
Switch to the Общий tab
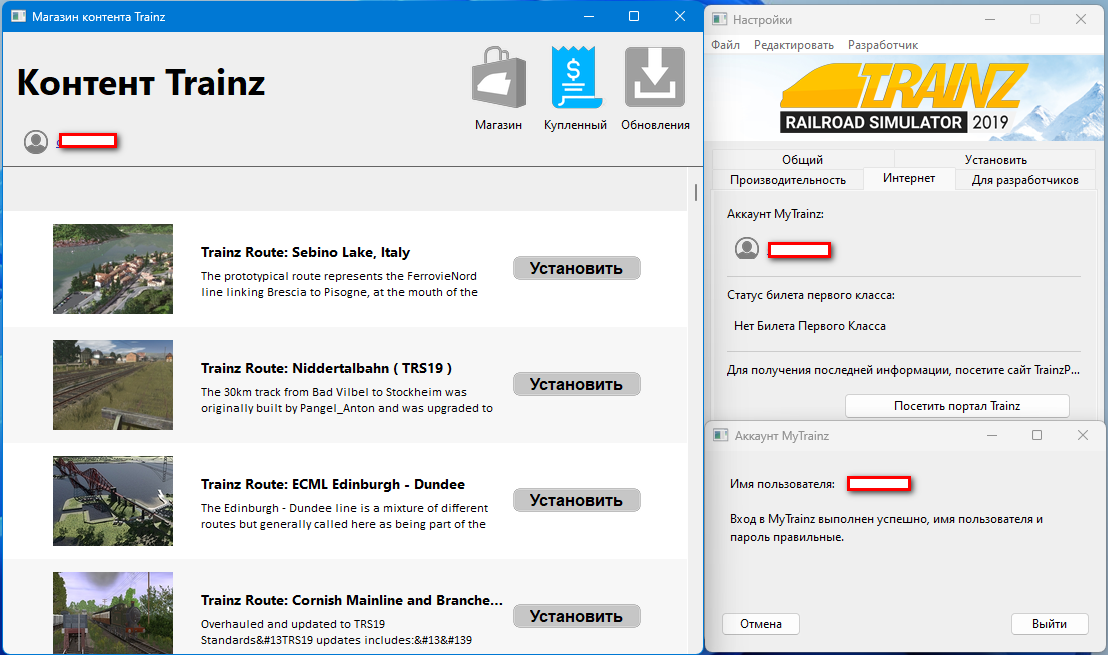[x=803, y=160]
